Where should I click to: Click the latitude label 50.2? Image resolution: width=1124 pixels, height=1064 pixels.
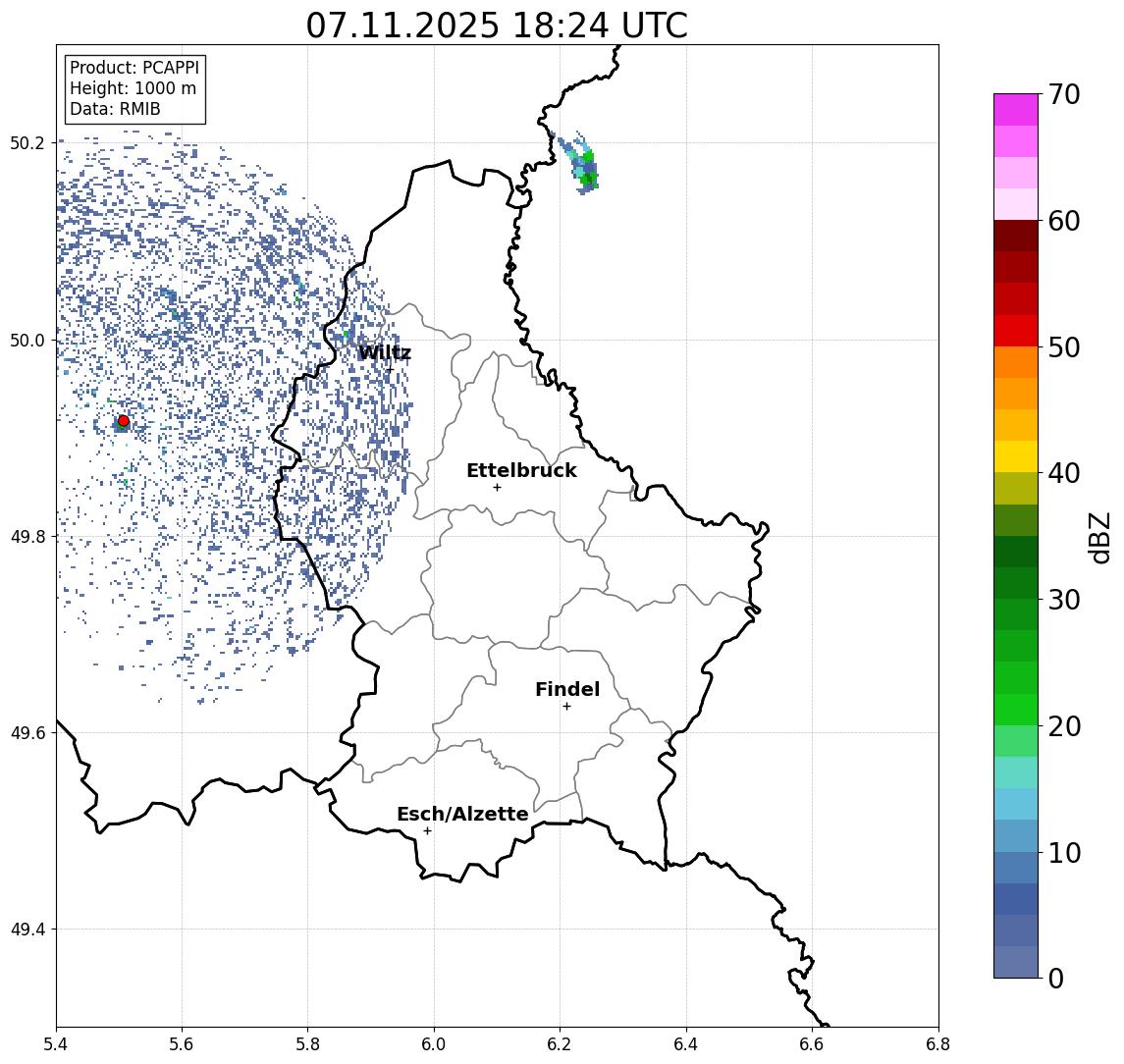coord(27,142)
